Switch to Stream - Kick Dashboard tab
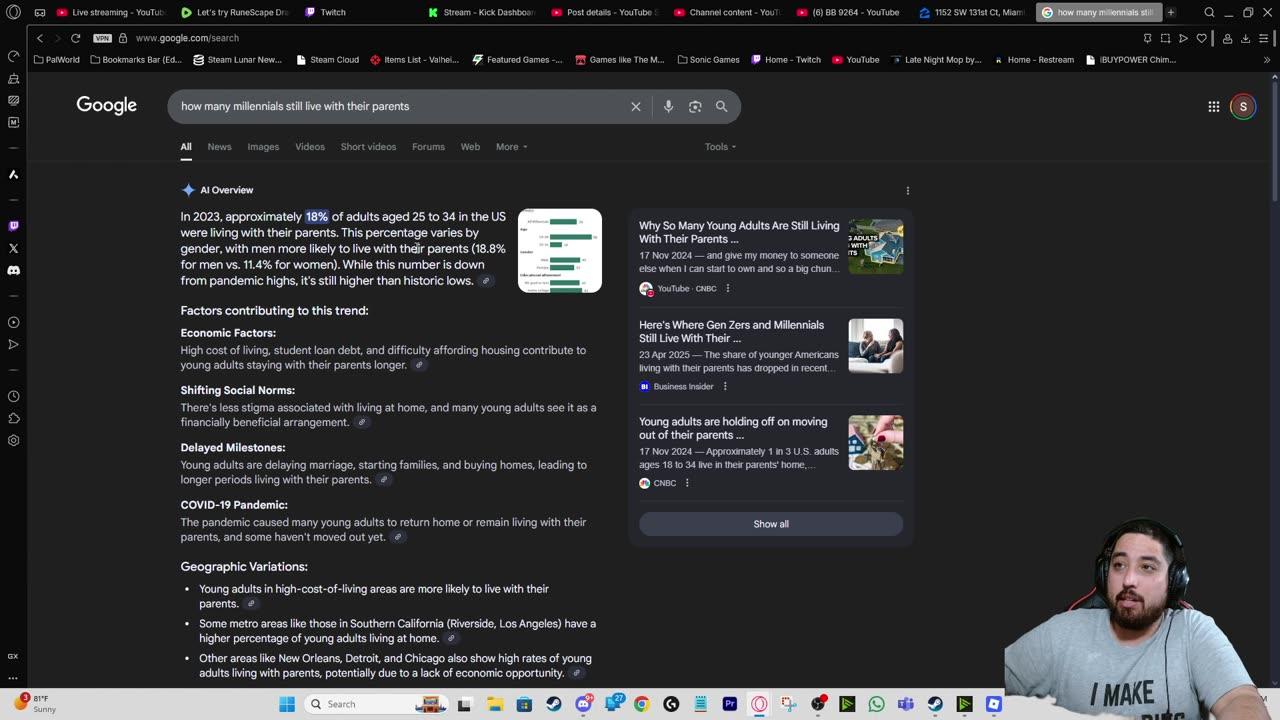Screen dimensions: 1280x720 coord(481,13)
